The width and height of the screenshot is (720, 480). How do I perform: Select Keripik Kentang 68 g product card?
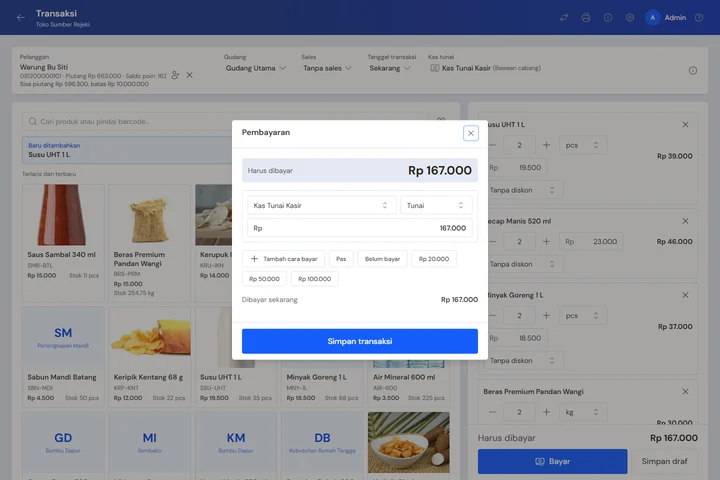pyautogui.click(x=150, y=357)
